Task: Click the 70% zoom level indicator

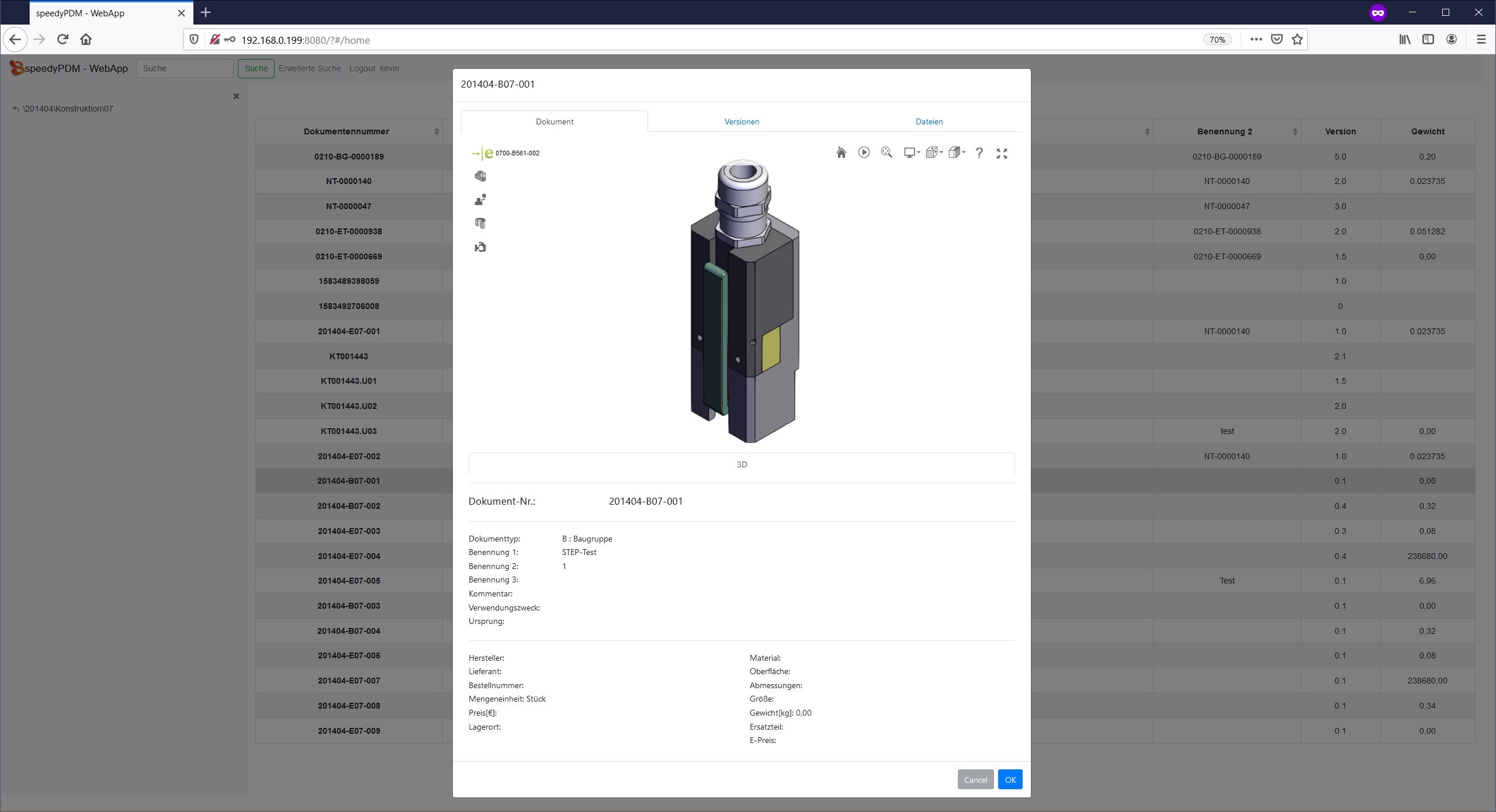Action: tap(1217, 40)
